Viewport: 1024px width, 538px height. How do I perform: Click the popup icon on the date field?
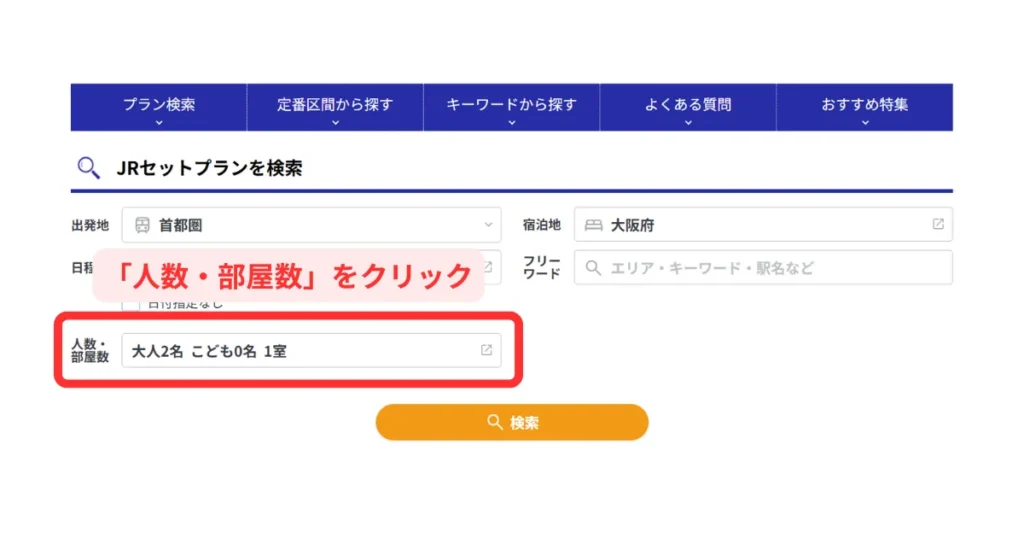[x=488, y=266]
